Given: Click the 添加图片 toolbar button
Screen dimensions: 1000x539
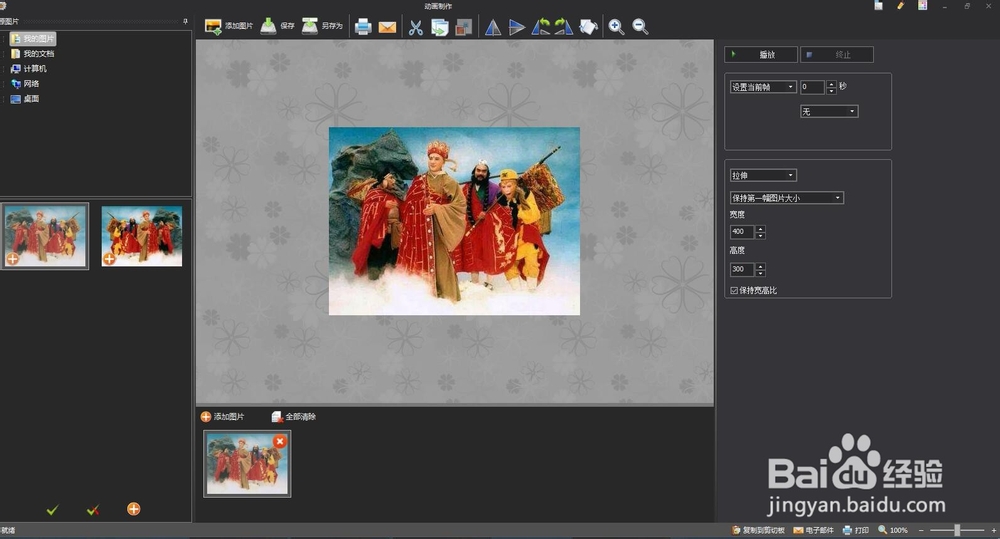Looking at the screenshot, I should coord(229,26).
